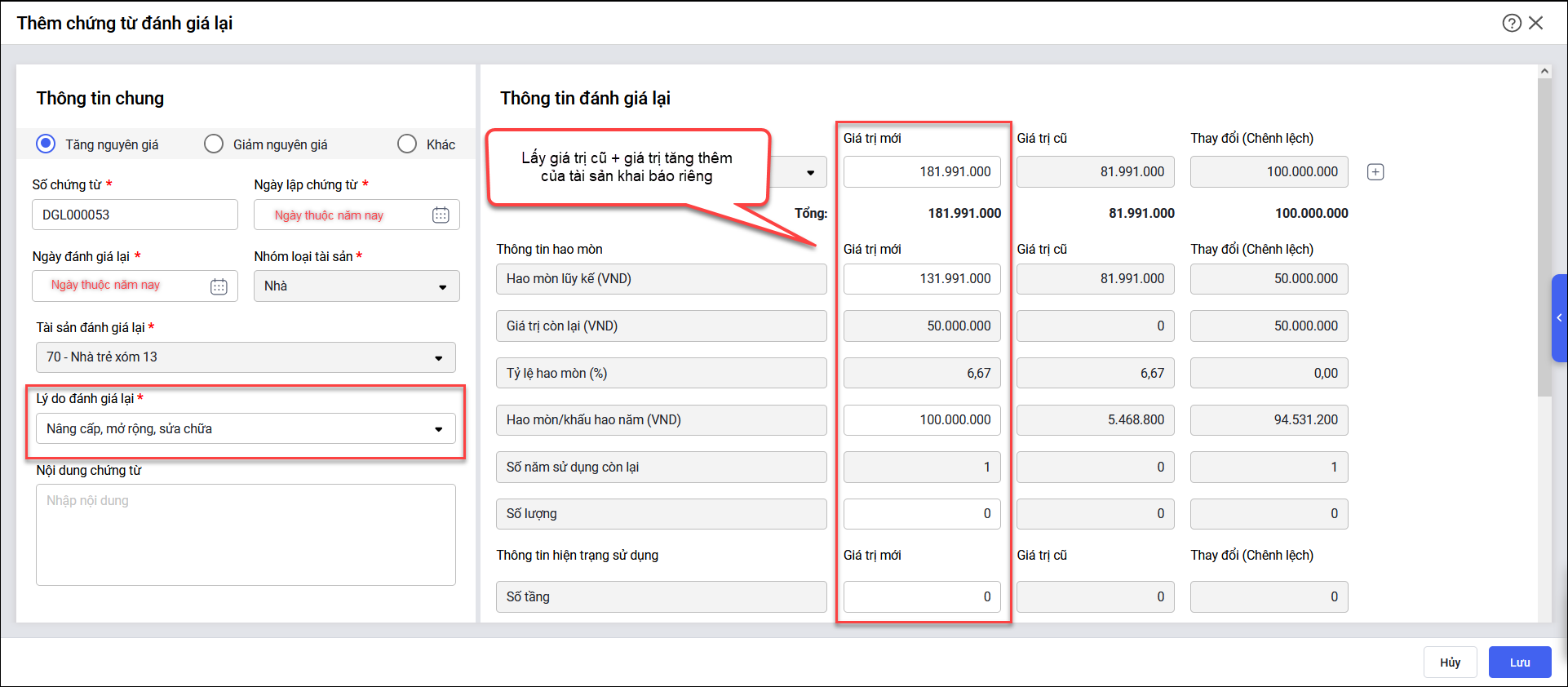This screenshot has width=1568, height=687.
Task: Click the Tổng: label
Action: point(811,214)
